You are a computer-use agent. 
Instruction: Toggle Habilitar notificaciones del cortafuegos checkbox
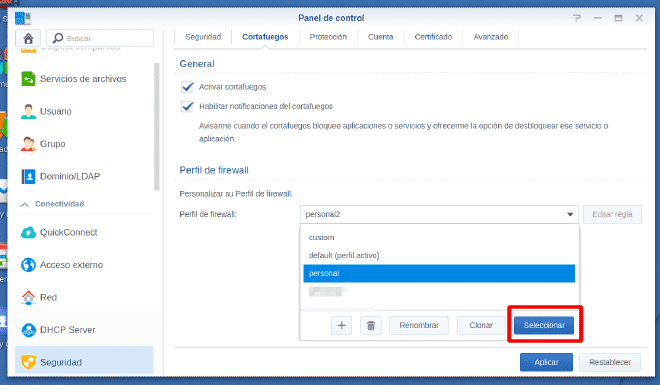click(x=187, y=106)
